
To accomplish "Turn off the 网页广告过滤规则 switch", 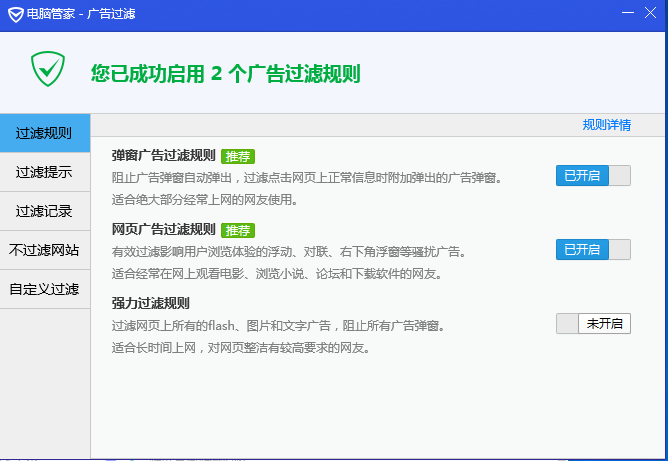I will click(593, 250).
